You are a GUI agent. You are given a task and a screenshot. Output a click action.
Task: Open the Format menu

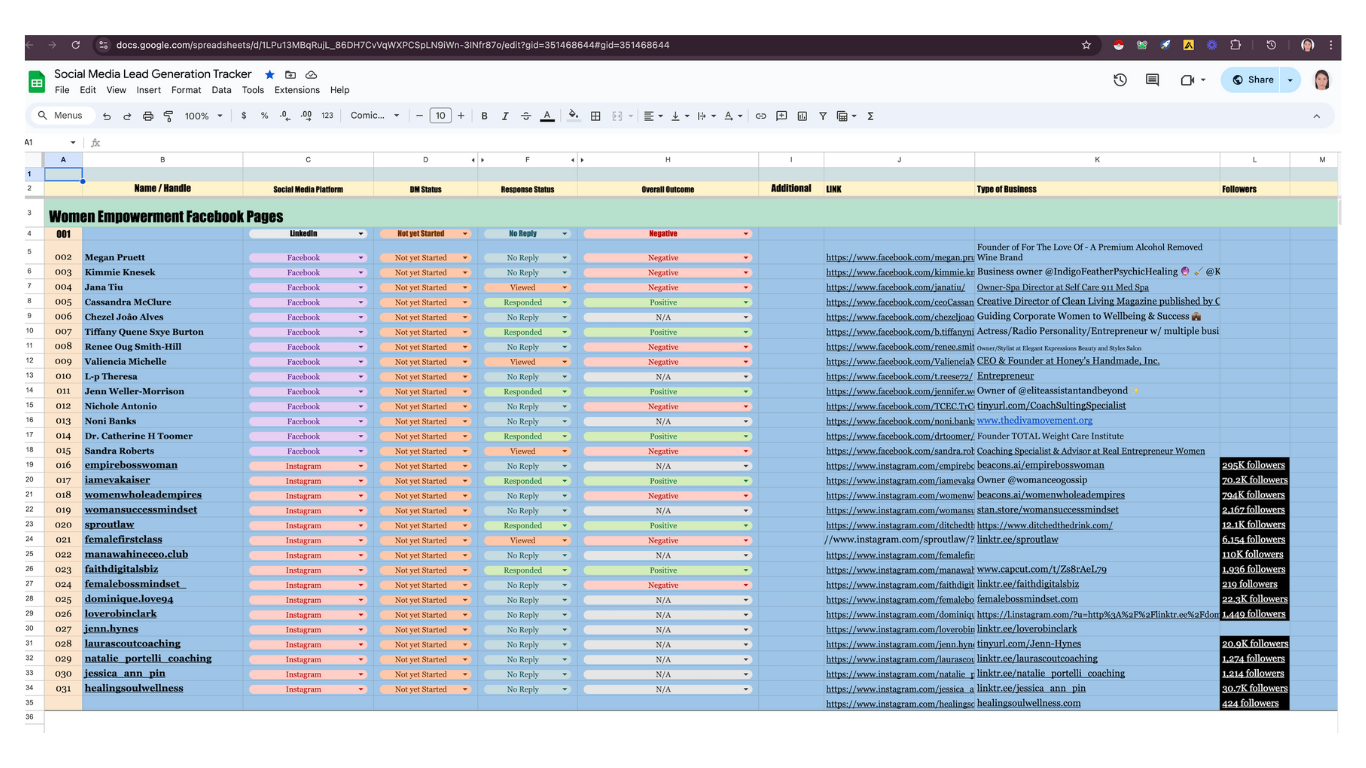pyautogui.click(x=186, y=90)
